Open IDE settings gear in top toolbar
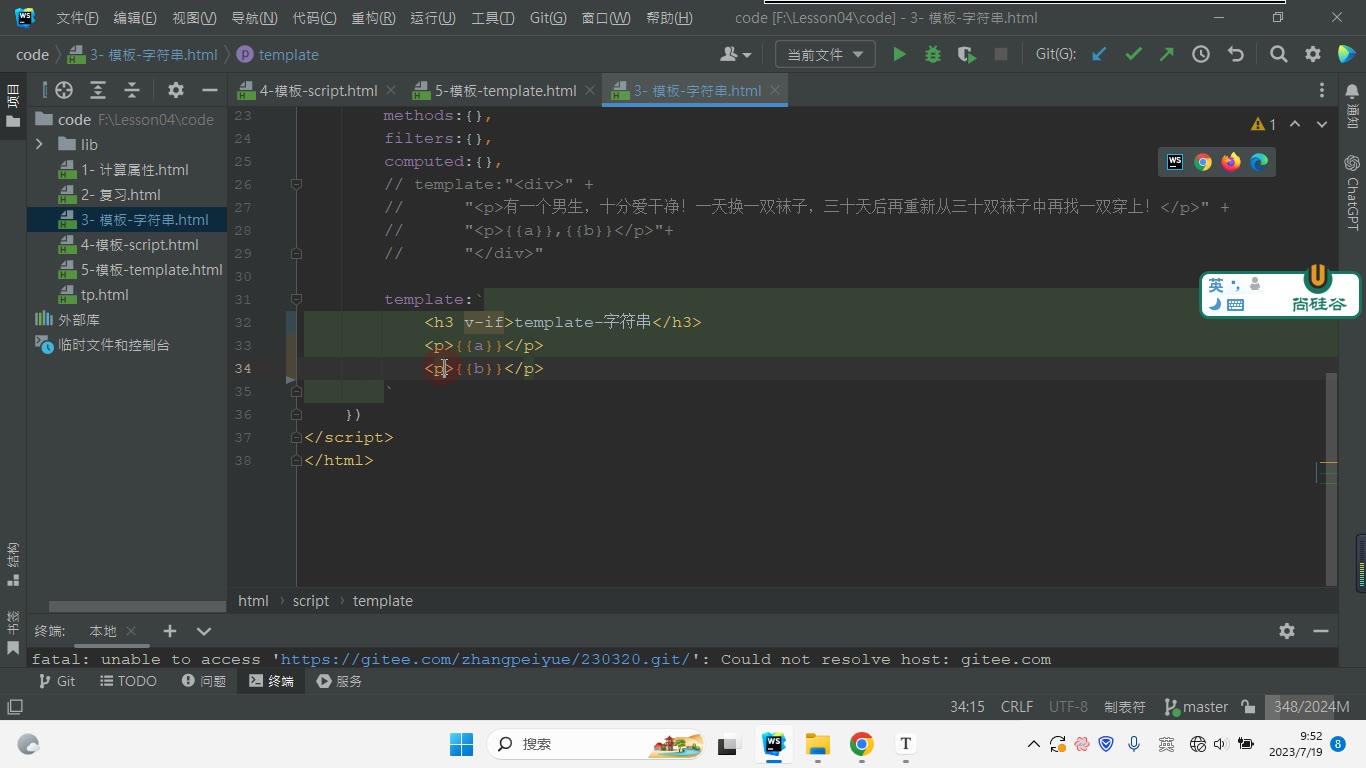1366x768 pixels. point(1313,55)
